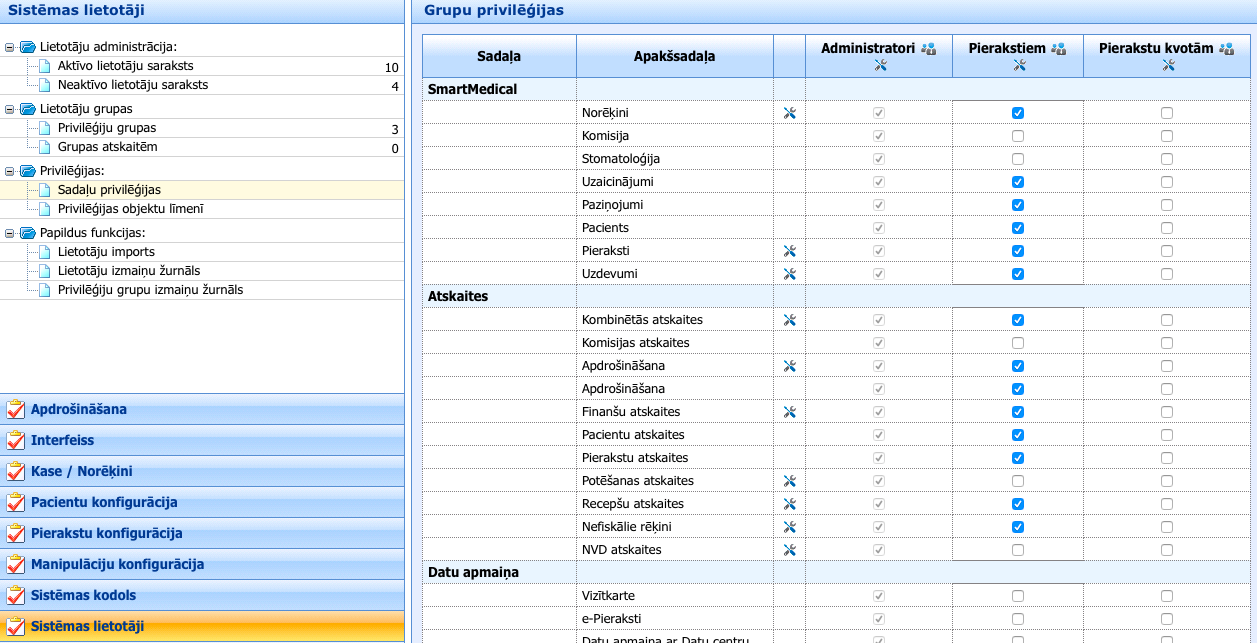Click tools icon under Administratori column header
This screenshot has height=643, width=1257.
[x=880, y=65]
